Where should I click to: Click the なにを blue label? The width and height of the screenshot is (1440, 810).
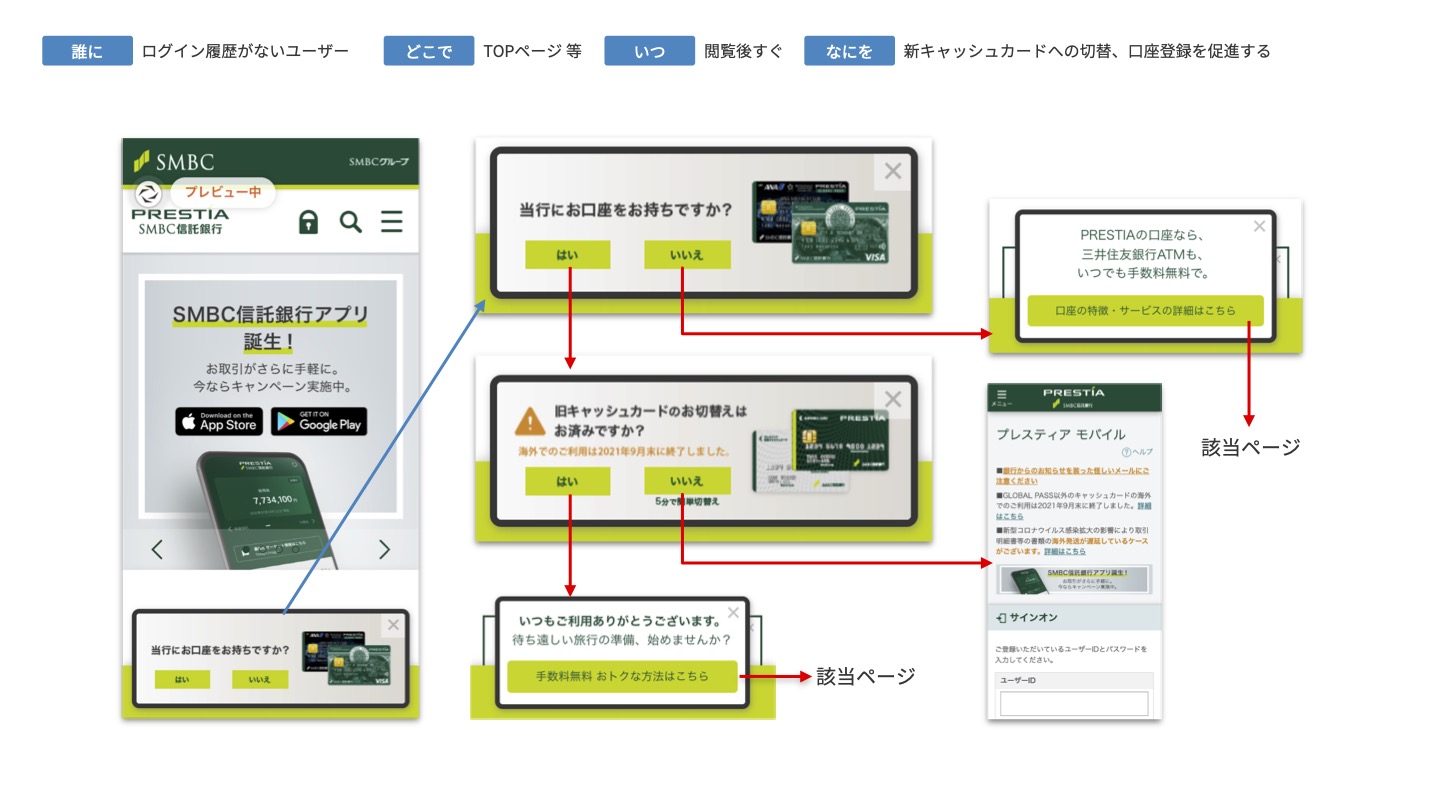pyautogui.click(x=849, y=51)
